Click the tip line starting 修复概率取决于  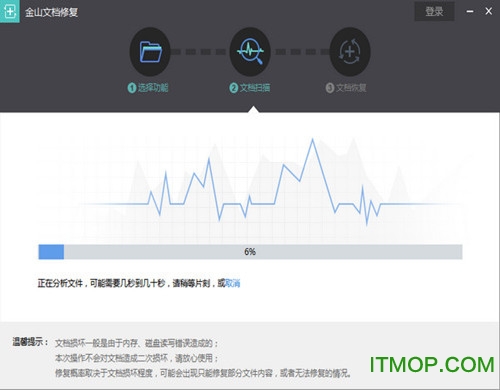coord(203,373)
